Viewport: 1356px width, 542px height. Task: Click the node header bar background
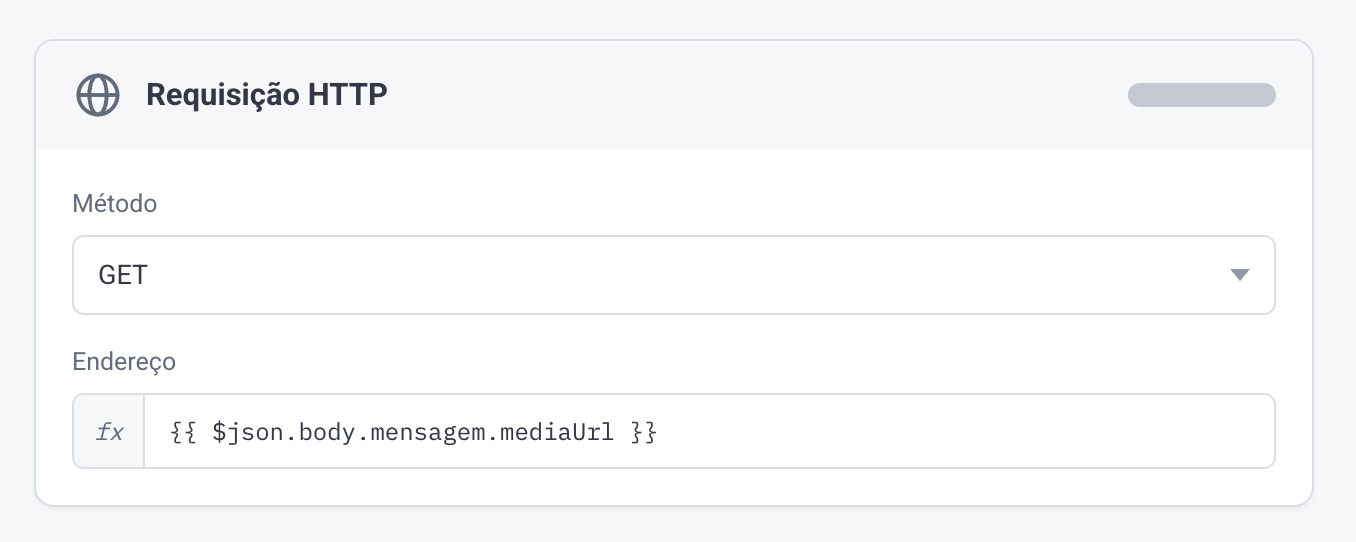750,95
